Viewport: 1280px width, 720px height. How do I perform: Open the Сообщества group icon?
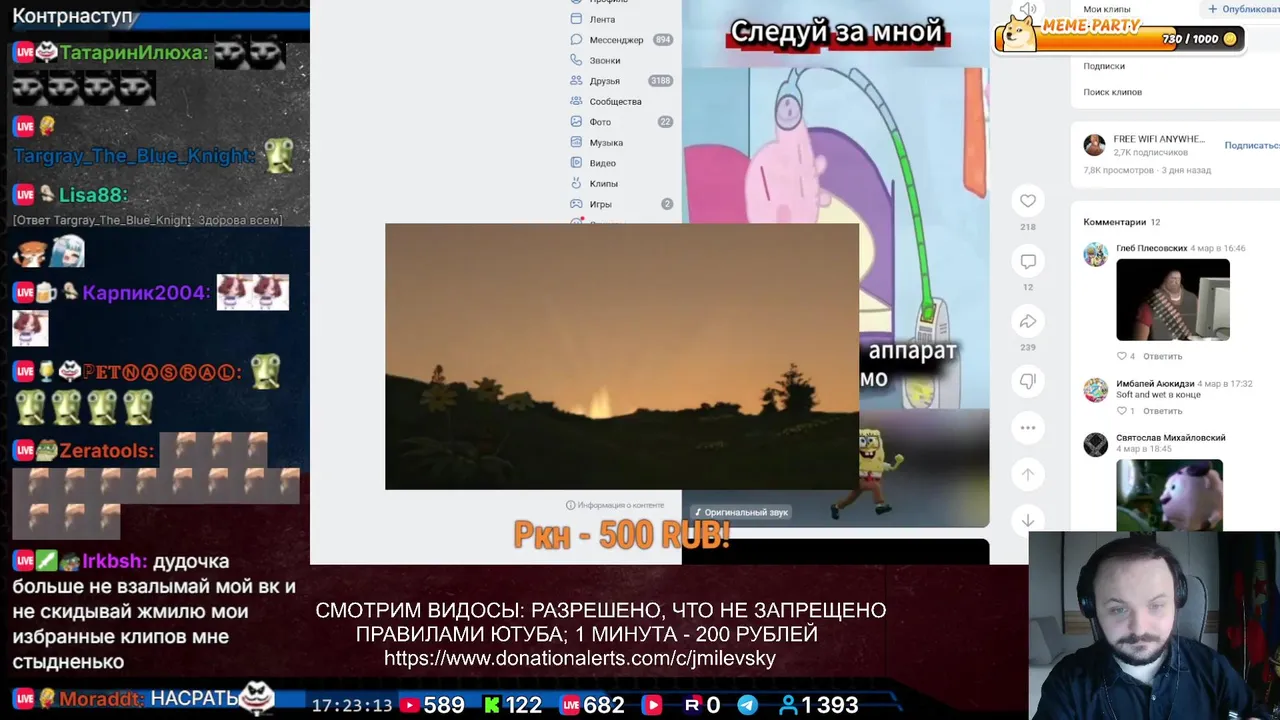(x=576, y=101)
